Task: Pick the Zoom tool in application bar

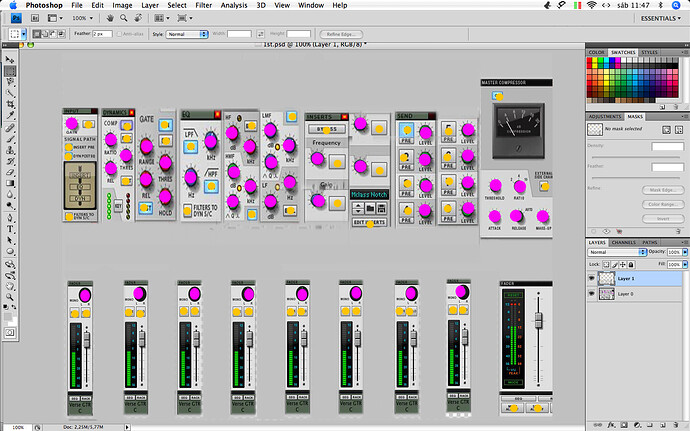Action: [x=124, y=18]
